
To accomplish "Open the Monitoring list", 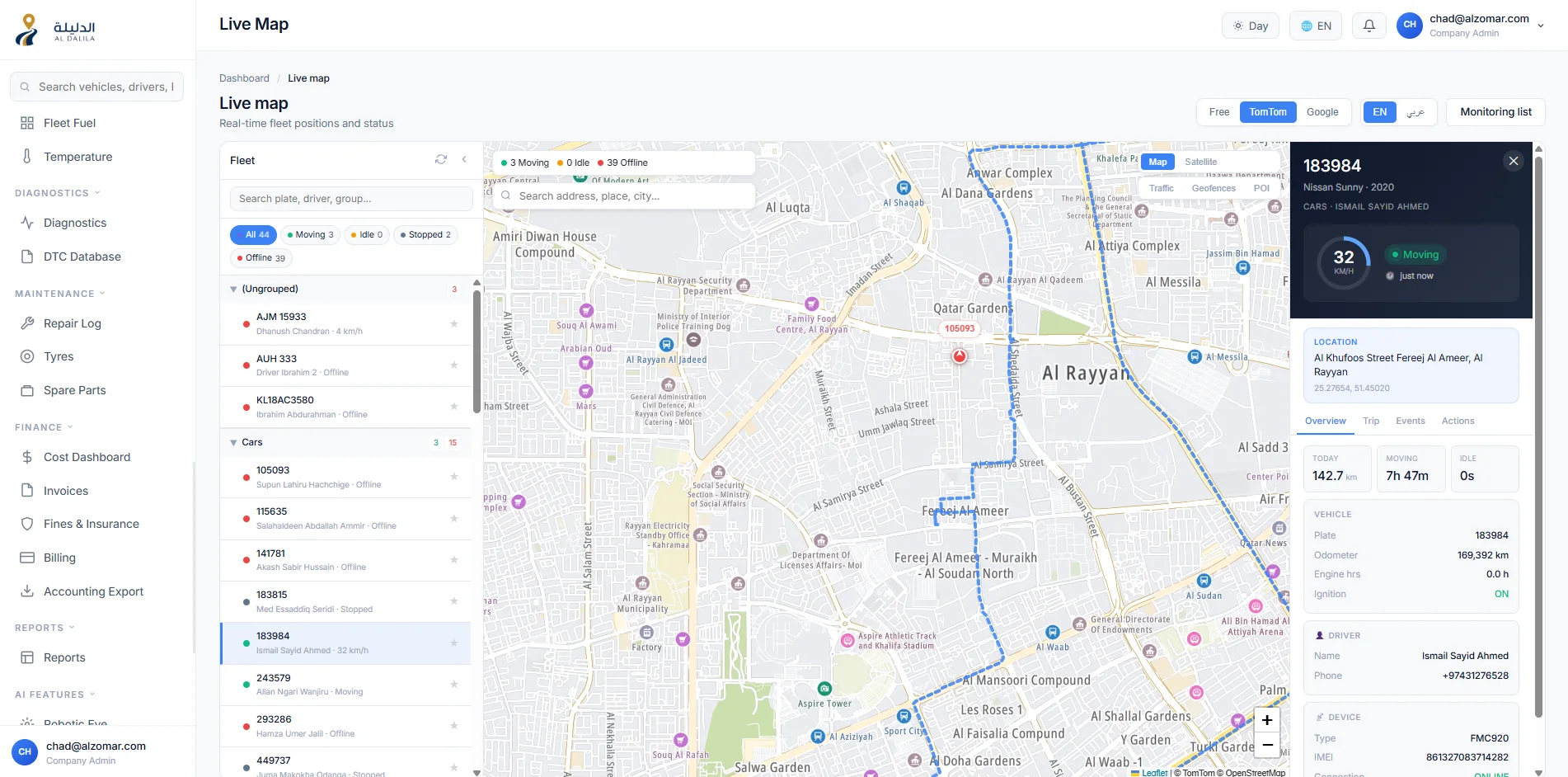I will tap(1496, 112).
